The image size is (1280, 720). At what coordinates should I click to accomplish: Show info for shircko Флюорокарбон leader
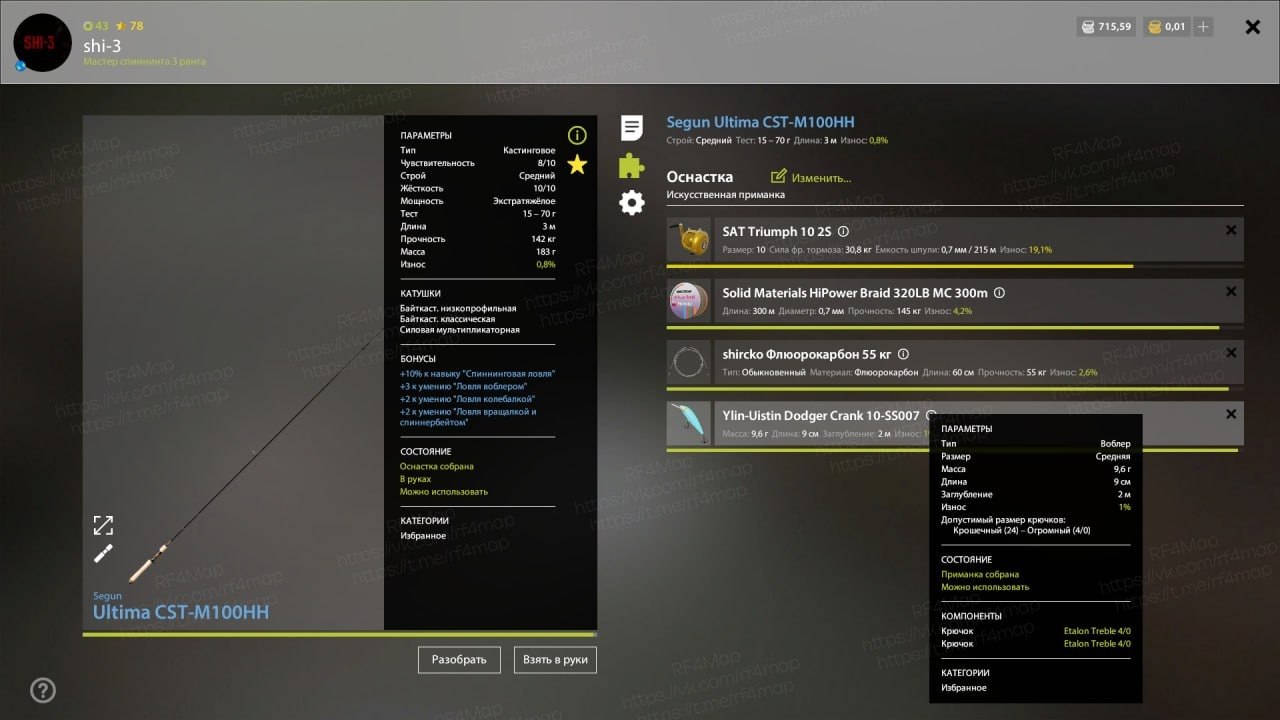[903, 354]
